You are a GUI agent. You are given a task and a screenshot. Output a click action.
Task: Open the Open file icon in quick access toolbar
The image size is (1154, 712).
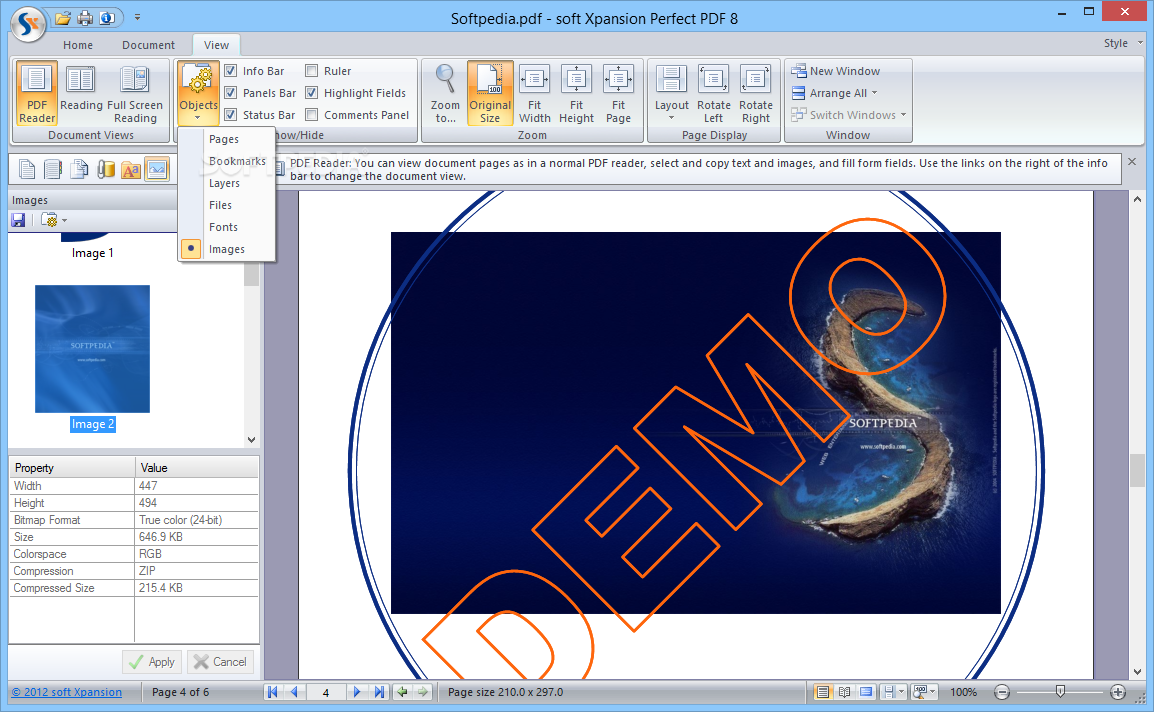(x=63, y=17)
